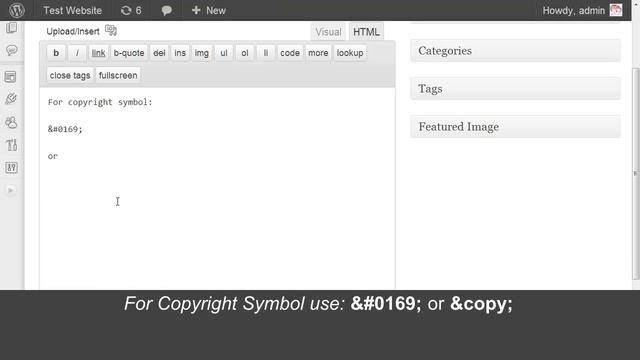Viewport: 640px width, 360px height.
Task: Switch to the HTML editor tab
Action: pos(366,32)
